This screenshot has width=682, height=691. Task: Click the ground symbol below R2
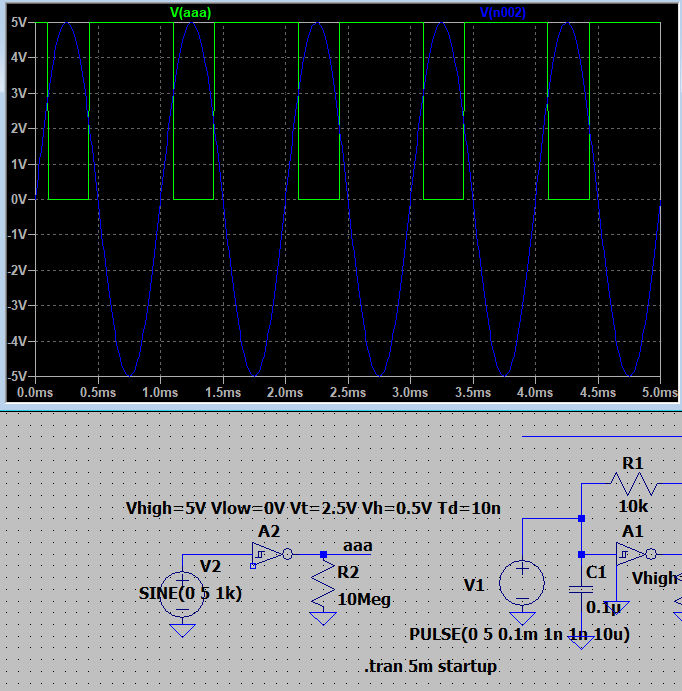tap(323, 617)
